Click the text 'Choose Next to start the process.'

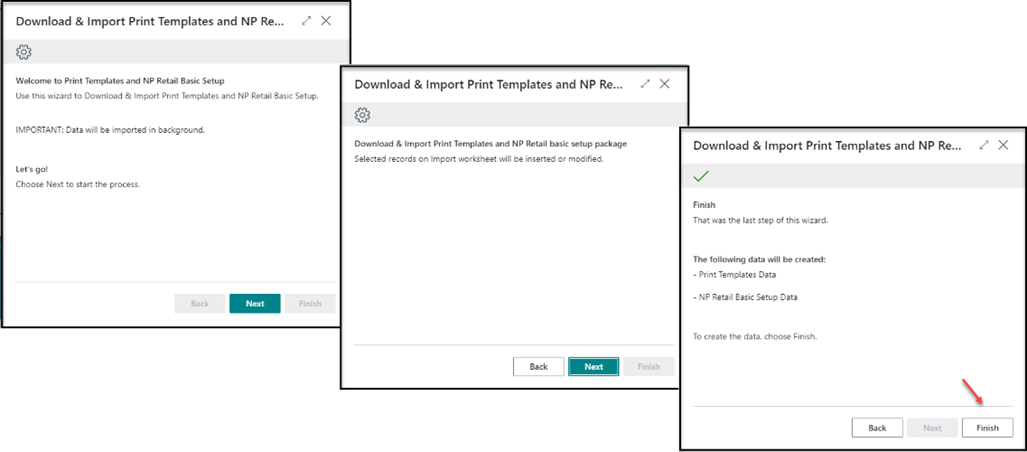tap(78, 185)
